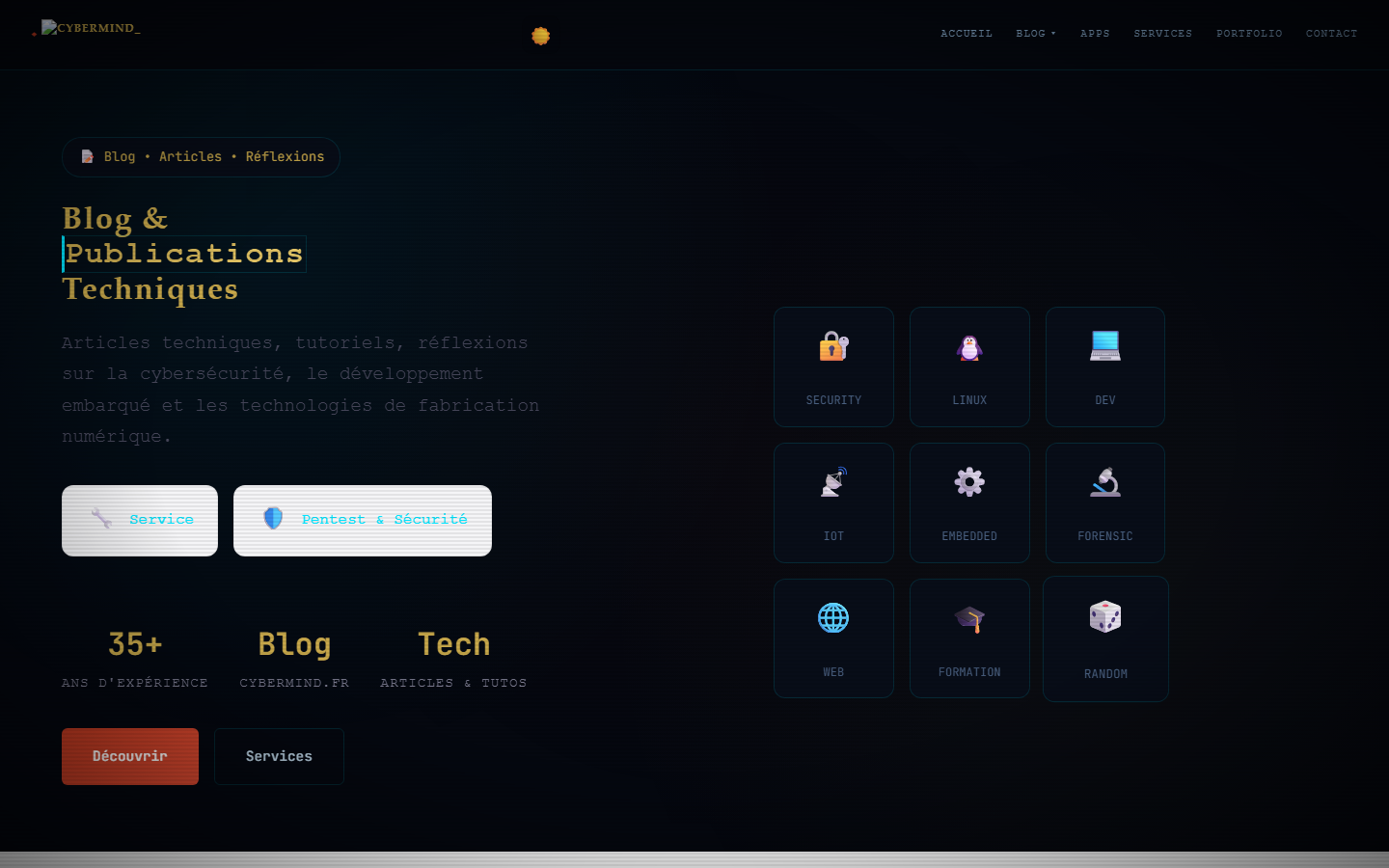Click the white Service button

click(x=140, y=521)
